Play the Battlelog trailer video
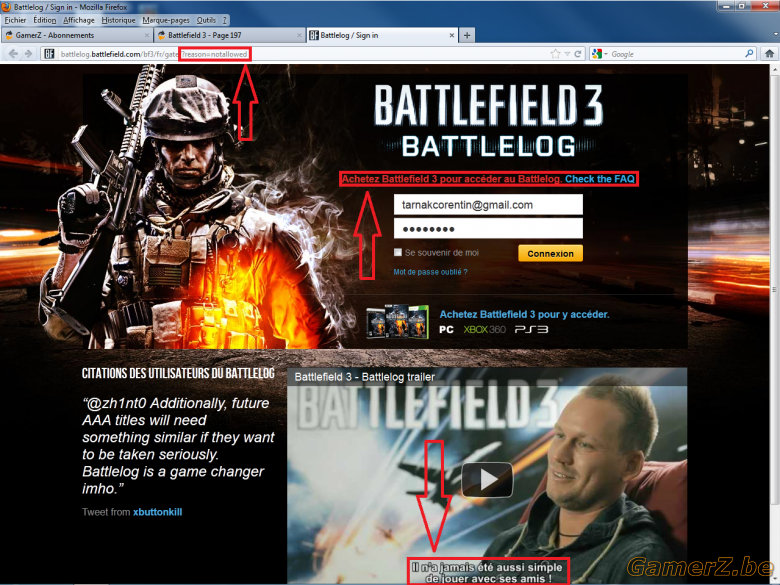This screenshot has height=585, width=780. (x=487, y=480)
